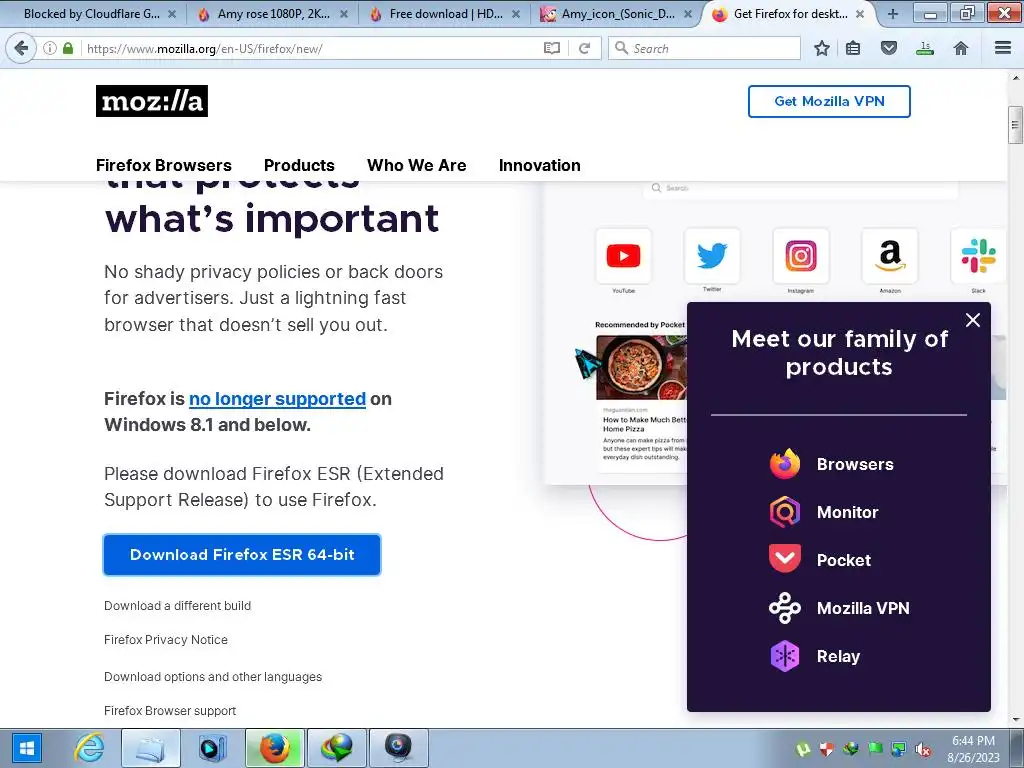The image size is (1024, 768).
Task: Open File Explorer taskbar icon
Action: [x=150, y=748]
